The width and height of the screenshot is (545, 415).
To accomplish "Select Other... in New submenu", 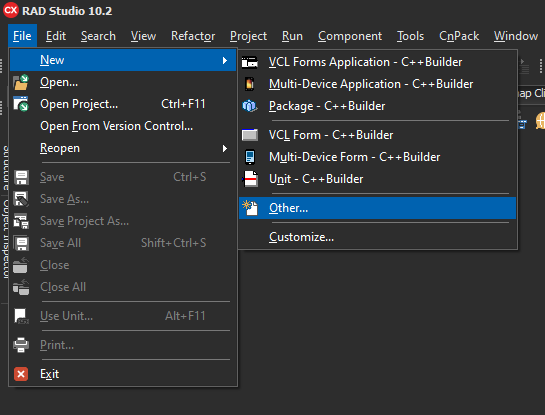I will (x=377, y=208).
